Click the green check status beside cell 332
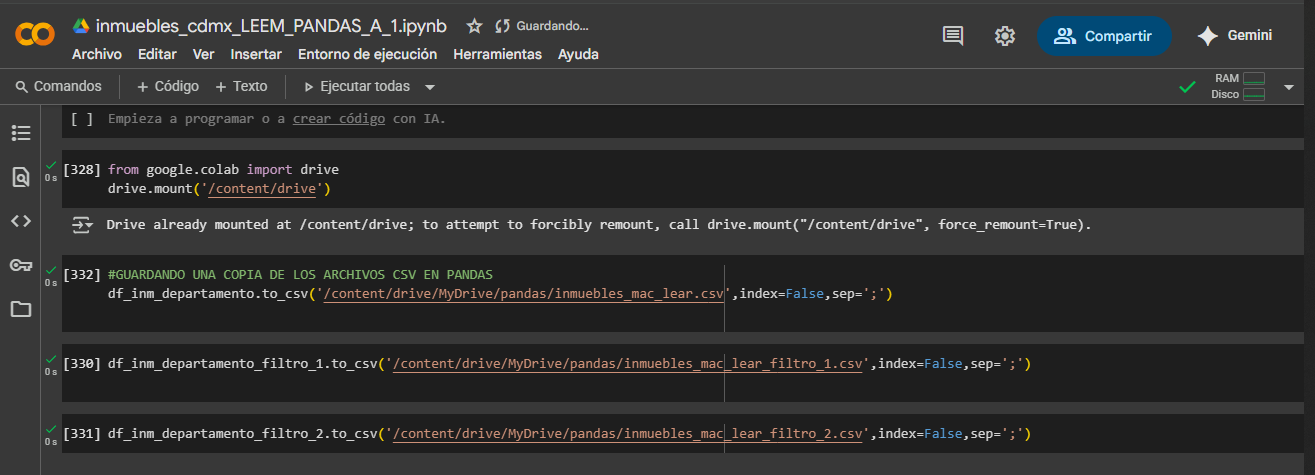Viewport: 1315px width, 475px height. pyautogui.click(x=50, y=269)
